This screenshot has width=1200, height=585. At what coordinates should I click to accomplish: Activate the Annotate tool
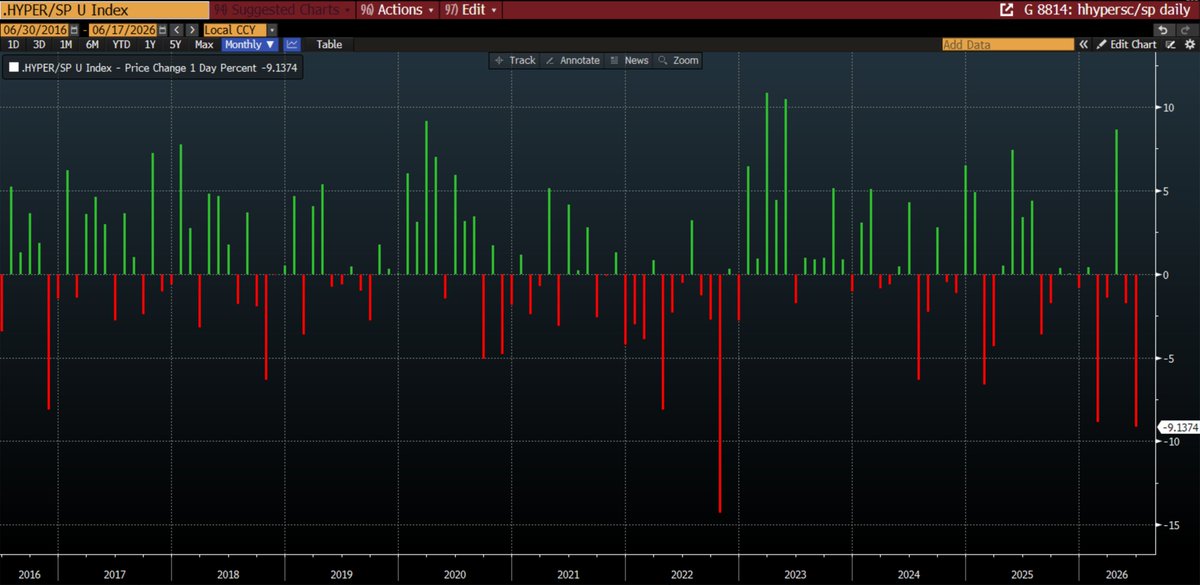572,60
